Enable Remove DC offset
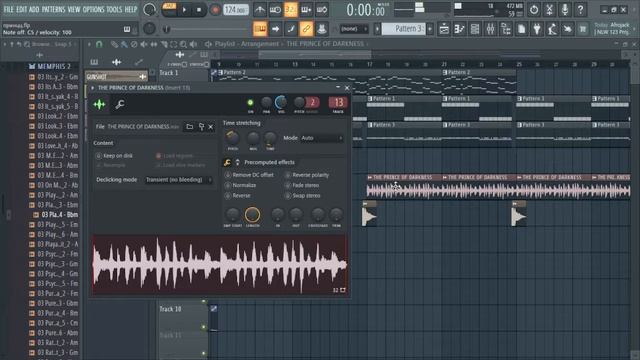 [x=249, y=175]
